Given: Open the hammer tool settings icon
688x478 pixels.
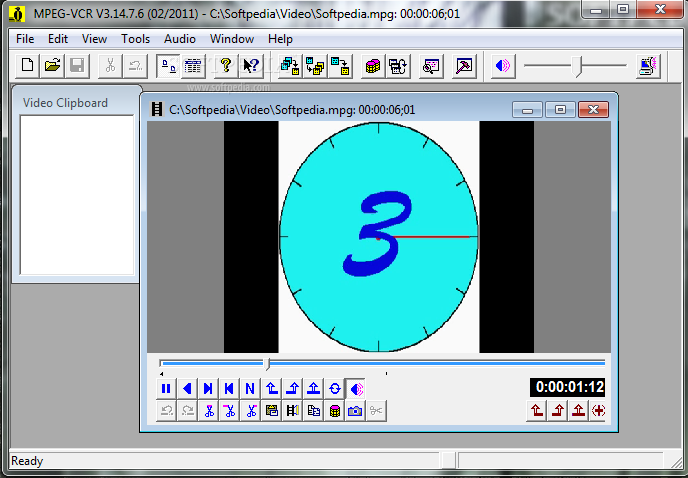Looking at the screenshot, I should click(464, 66).
